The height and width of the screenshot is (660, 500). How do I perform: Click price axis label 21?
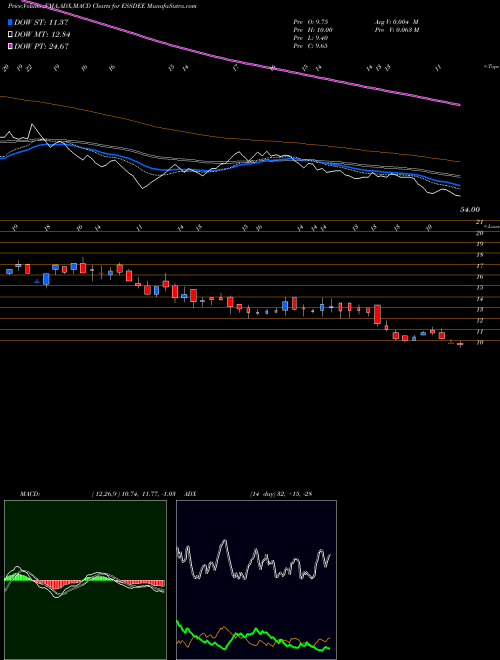tap(479, 222)
